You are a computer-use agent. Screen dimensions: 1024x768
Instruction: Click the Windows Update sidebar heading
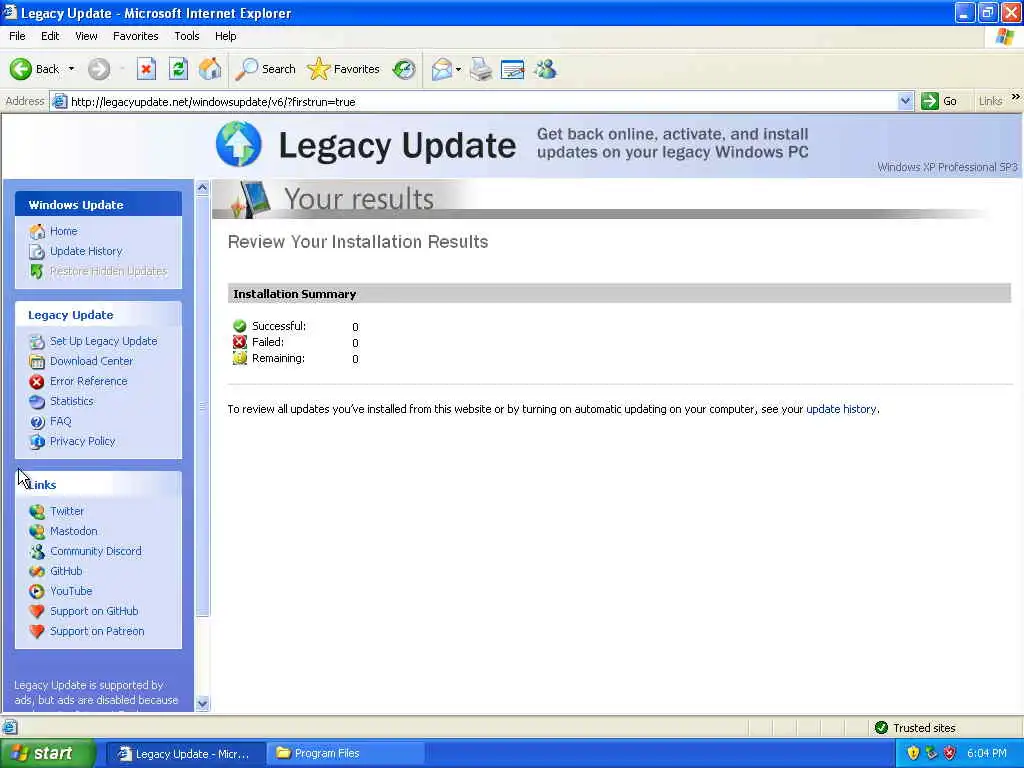pyautogui.click(x=76, y=205)
